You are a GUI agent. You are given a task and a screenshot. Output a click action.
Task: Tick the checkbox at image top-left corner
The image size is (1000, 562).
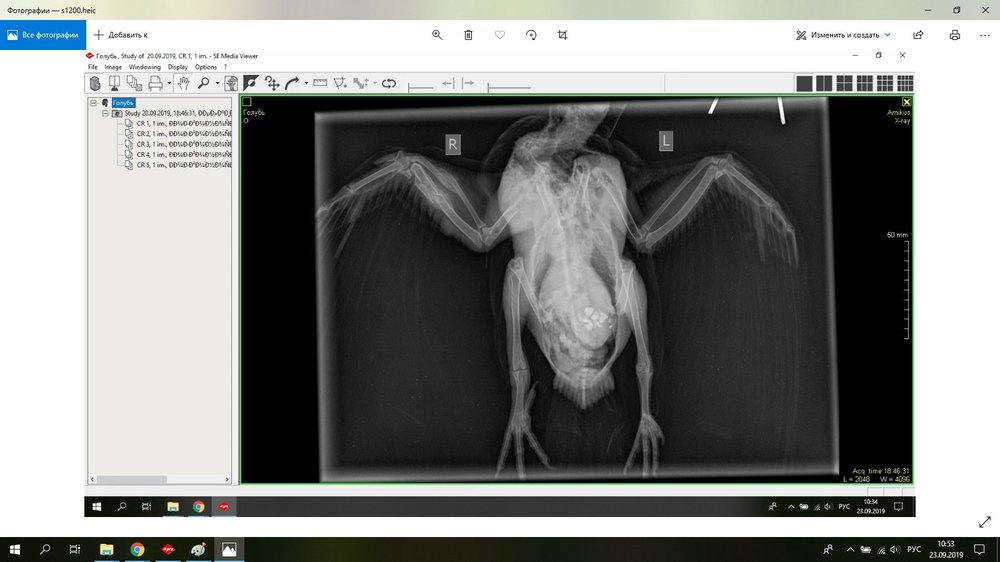[x=246, y=102]
